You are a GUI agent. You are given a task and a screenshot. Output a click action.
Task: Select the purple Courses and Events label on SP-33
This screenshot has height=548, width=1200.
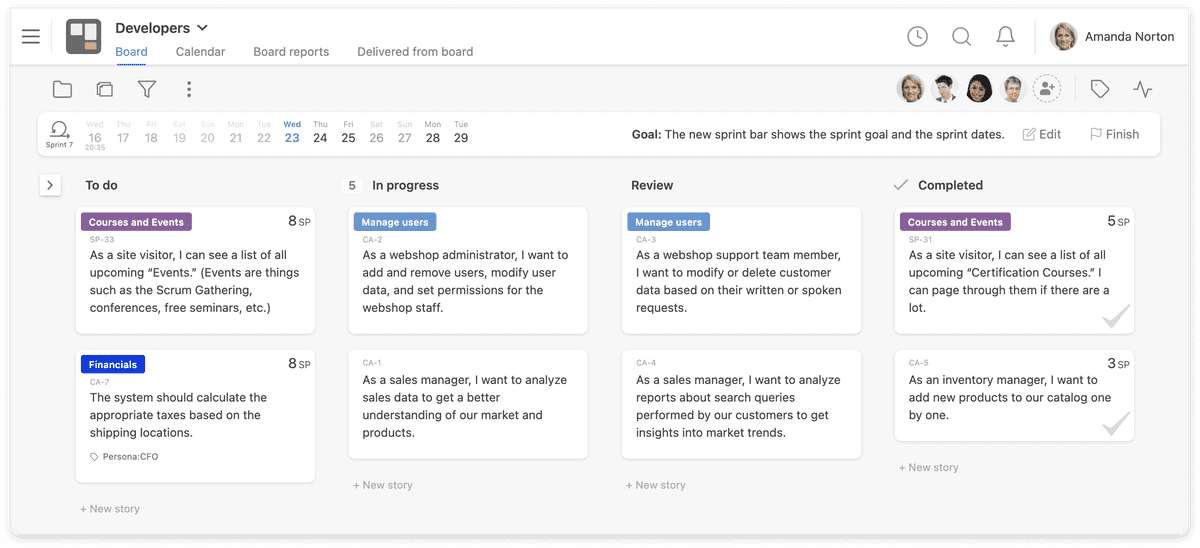pyautogui.click(x=136, y=222)
